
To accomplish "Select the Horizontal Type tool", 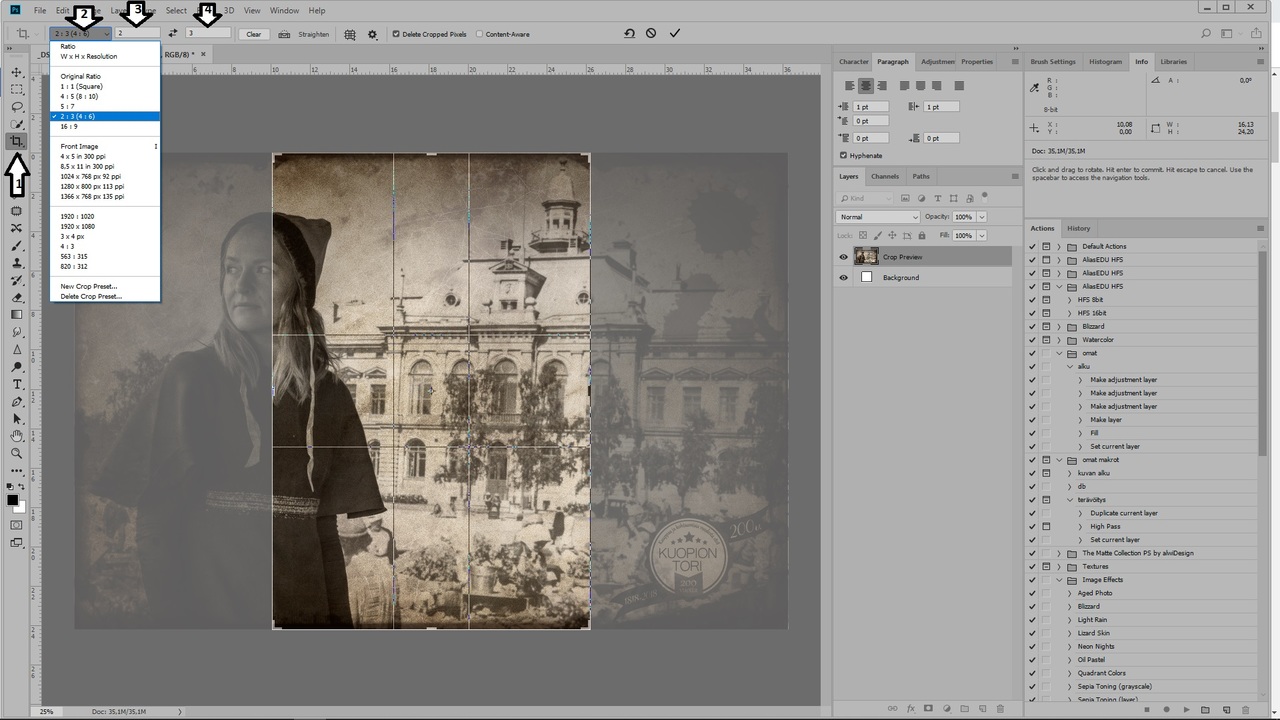I will pyautogui.click(x=17, y=384).
